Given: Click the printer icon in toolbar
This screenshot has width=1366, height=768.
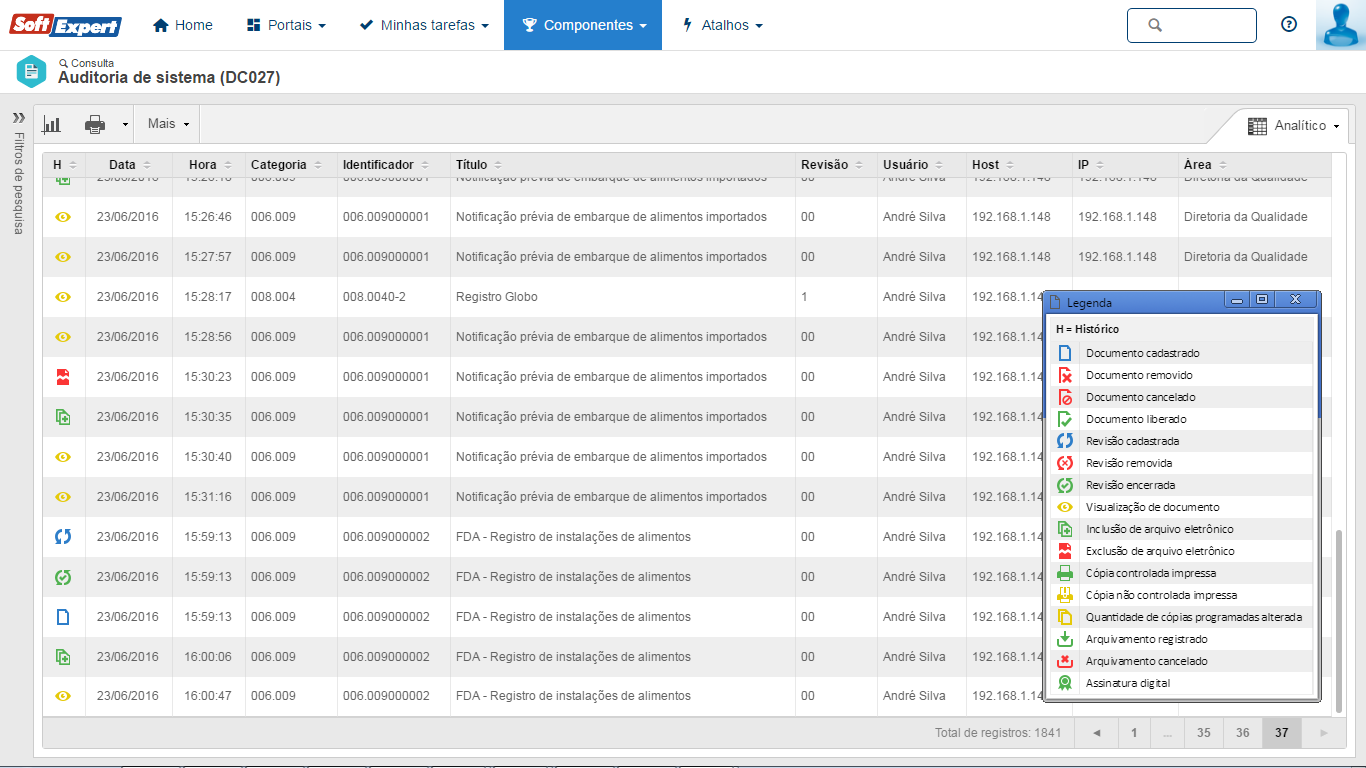Looking at the screenshot, I should [x=95, y=124].
